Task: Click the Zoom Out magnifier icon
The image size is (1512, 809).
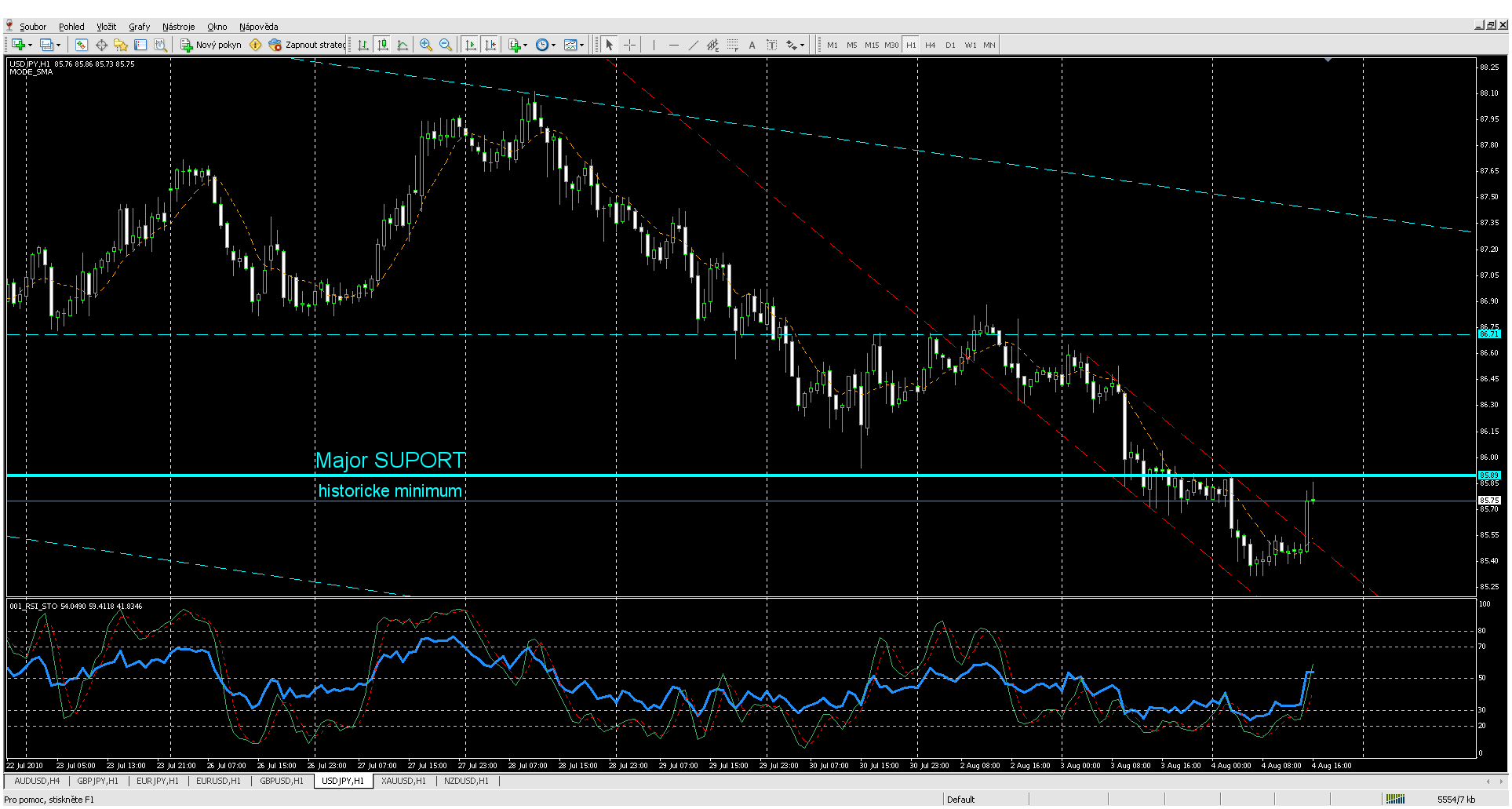Action: pos(446,45)
